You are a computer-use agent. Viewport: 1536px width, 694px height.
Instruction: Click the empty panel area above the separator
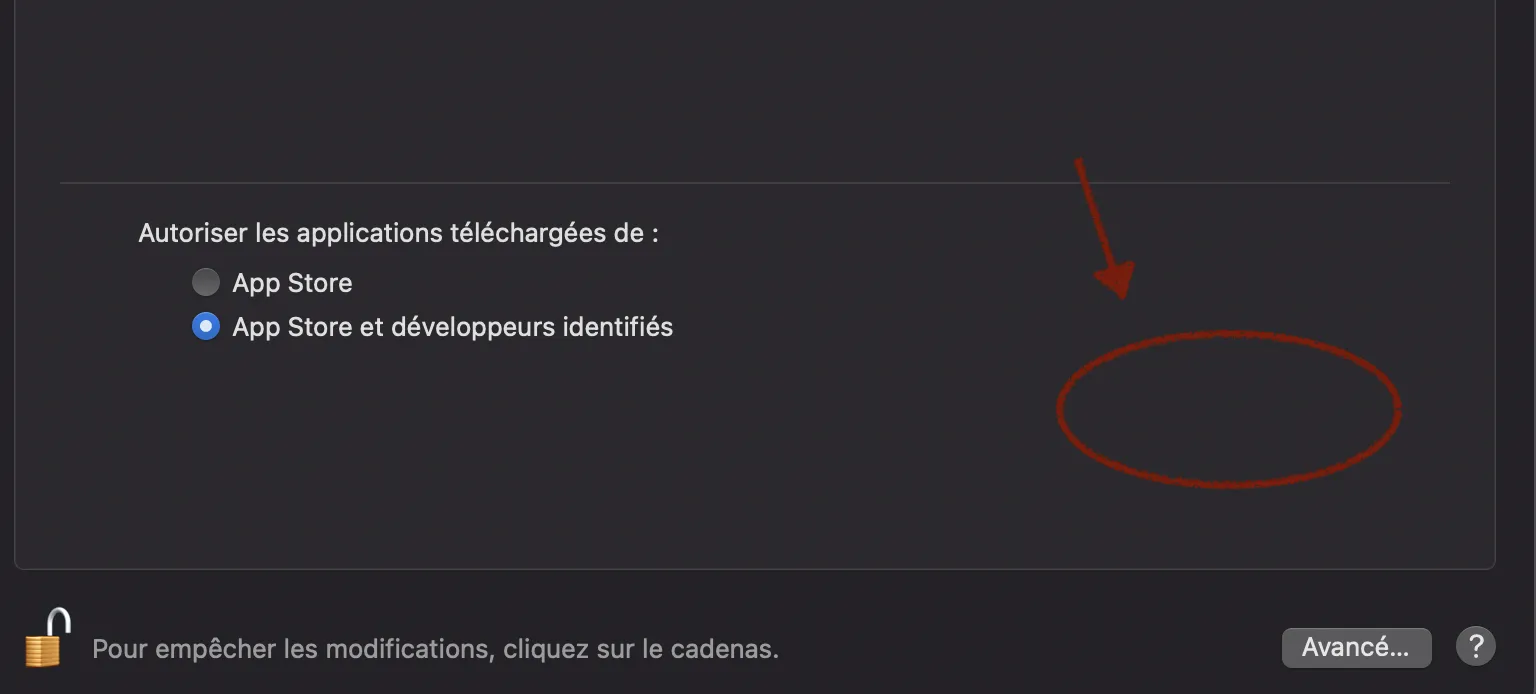(755, 90)
